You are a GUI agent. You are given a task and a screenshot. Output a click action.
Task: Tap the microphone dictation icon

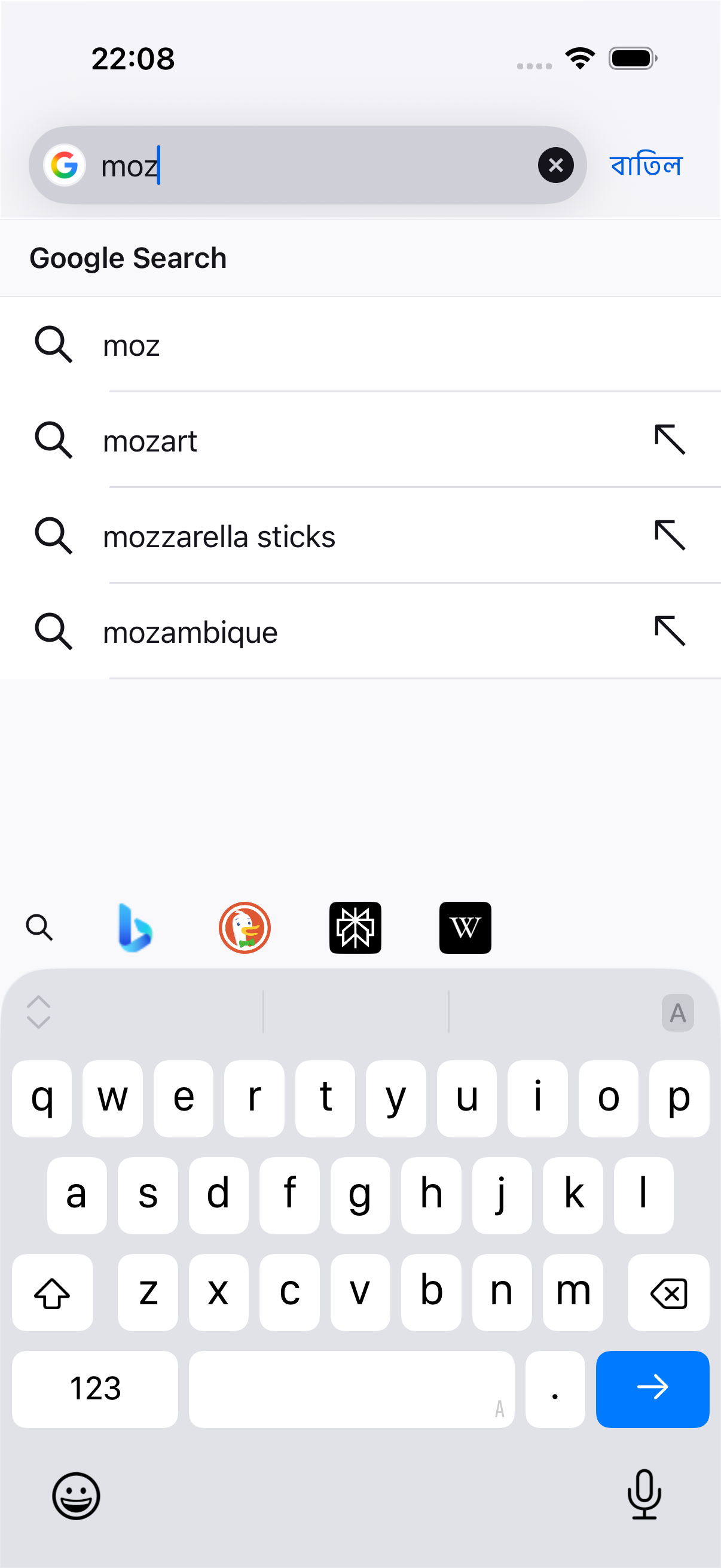(x=644, y=1495)
